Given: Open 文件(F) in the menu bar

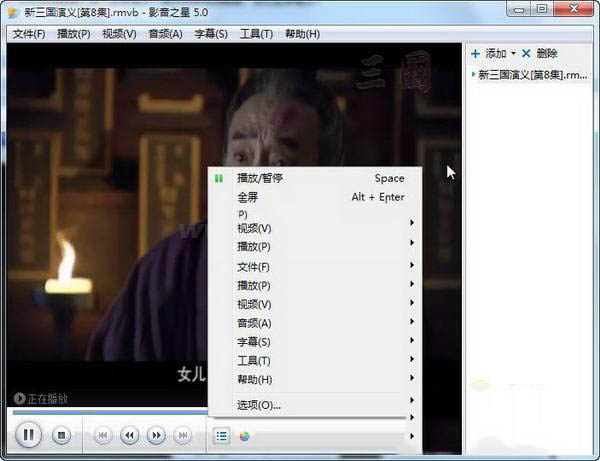Looking at the screenshot, I should [x=29, y=34].
